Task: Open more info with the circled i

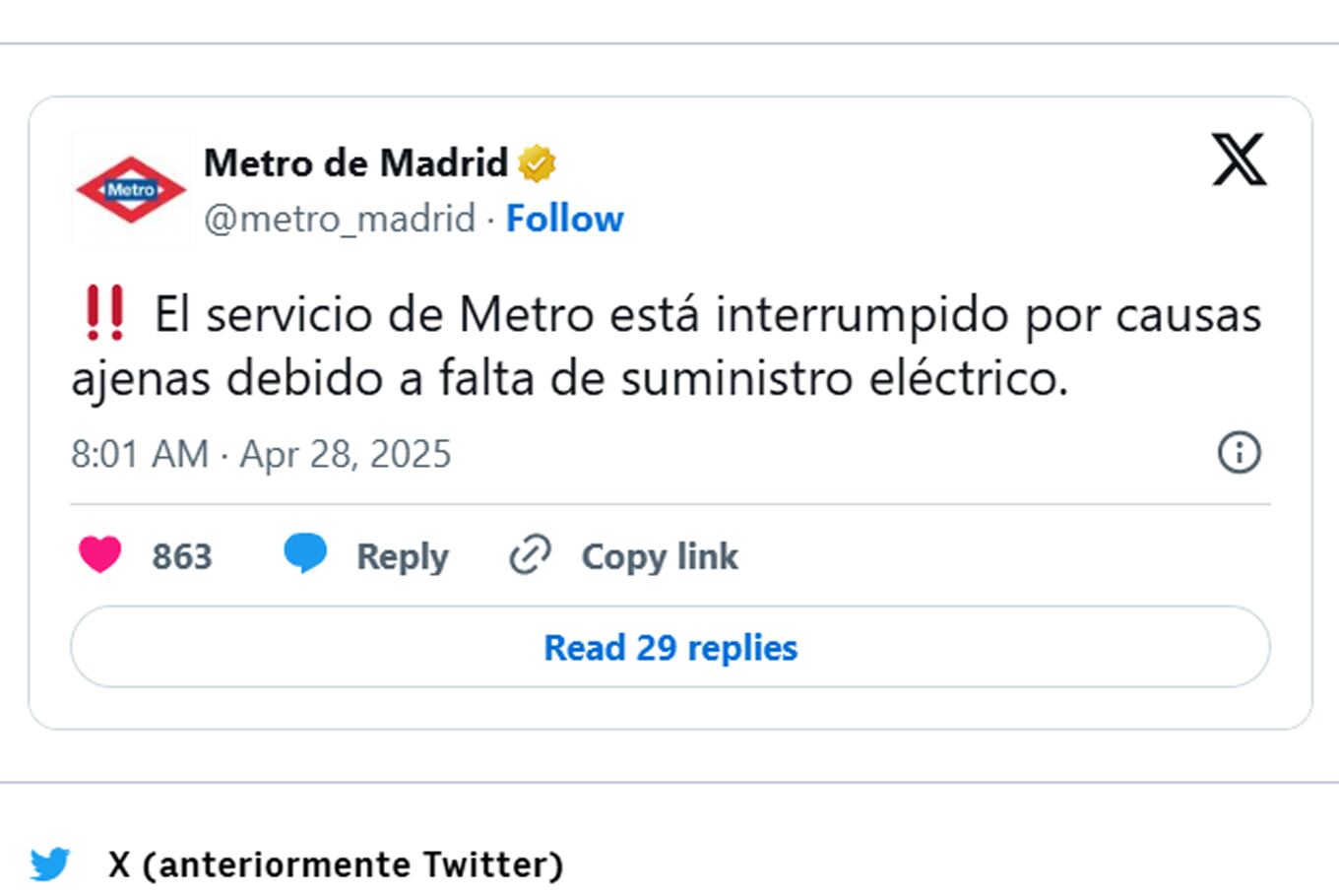Action: click(1240, 453)
